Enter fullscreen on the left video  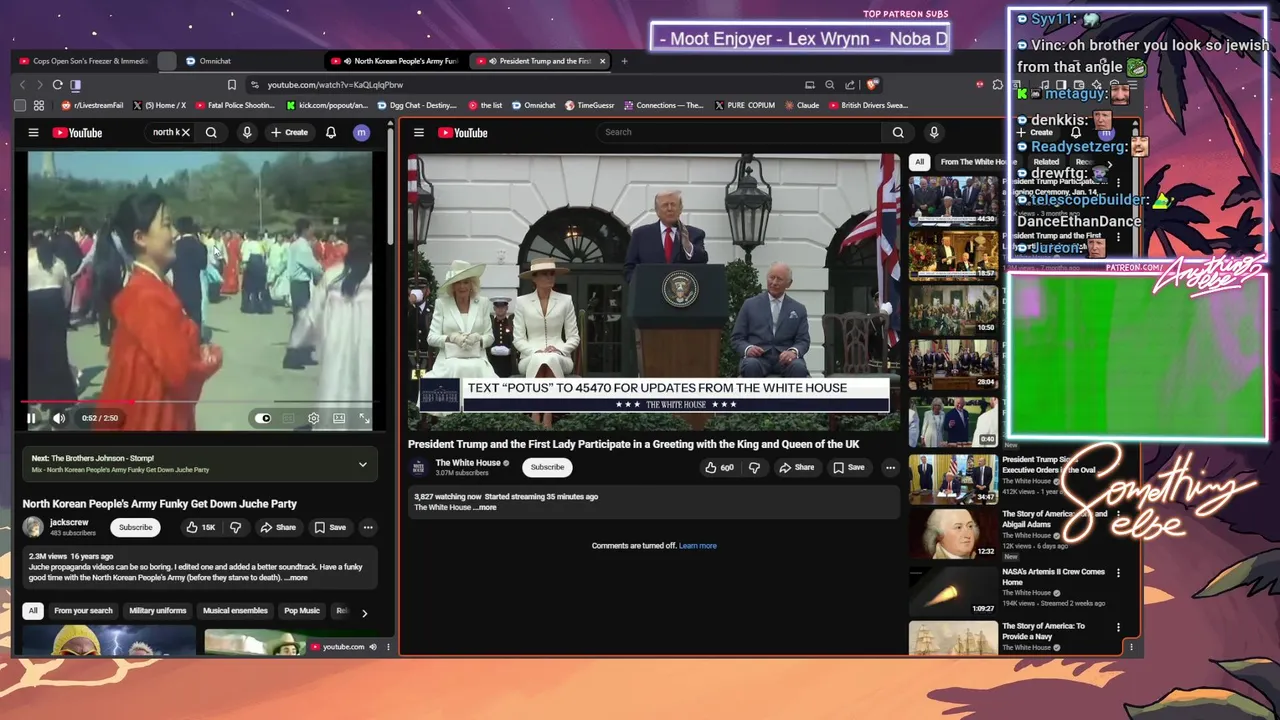[364, 418]
